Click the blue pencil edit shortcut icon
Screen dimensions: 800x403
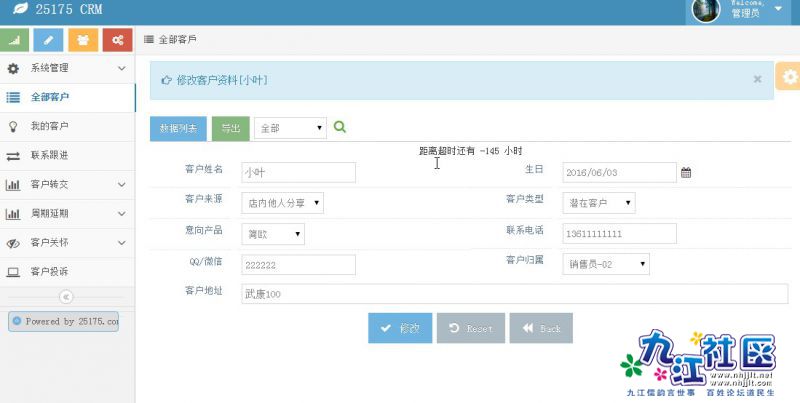(x=49, y=40)
